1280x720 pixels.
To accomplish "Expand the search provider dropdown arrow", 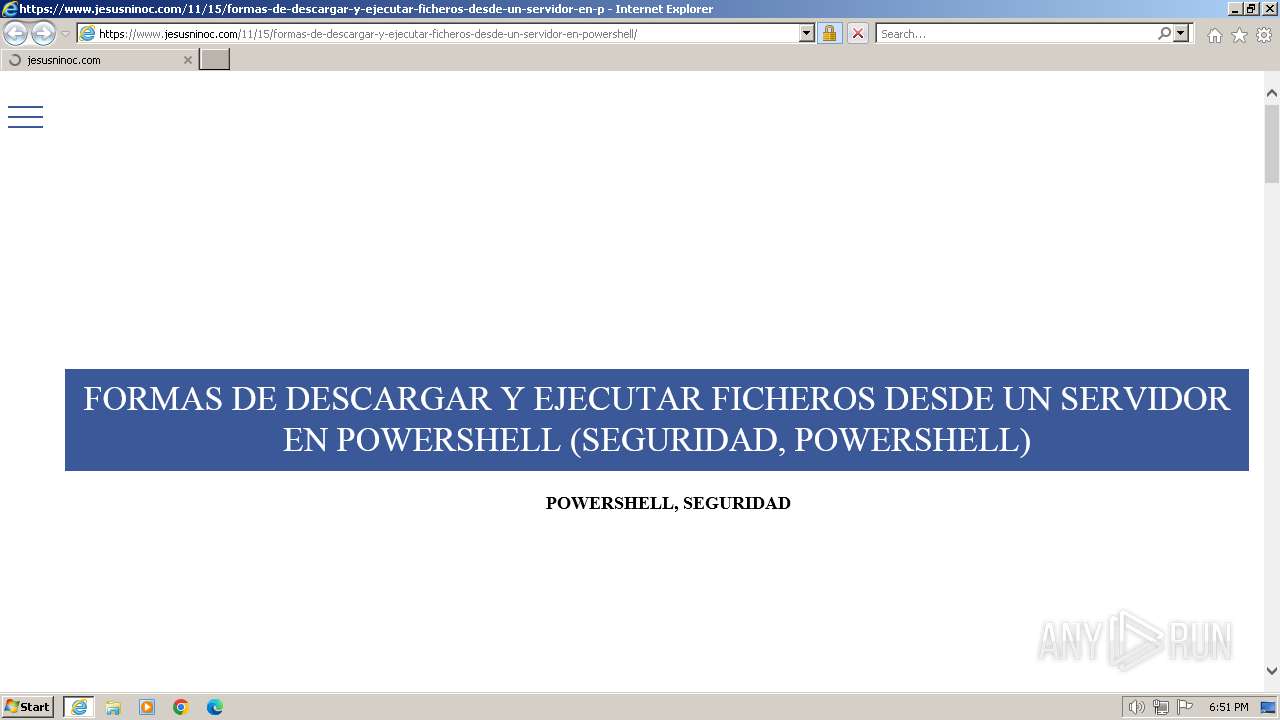I will [1181, 33].
